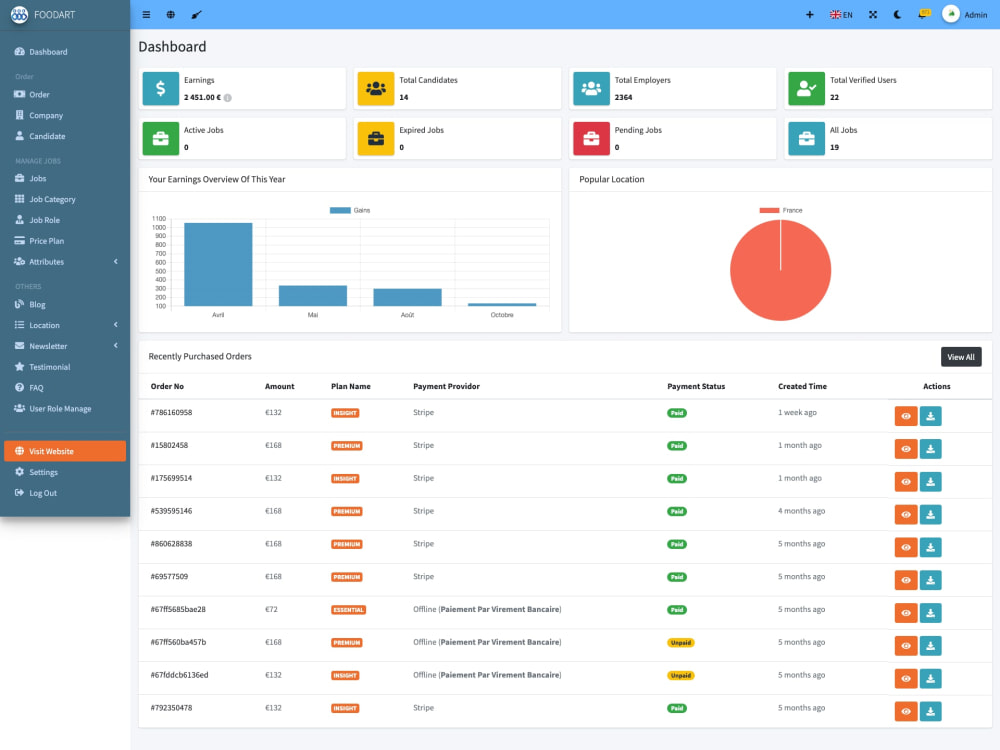The width and height of the screenshot is (1000, 750).
Task: Toggle the France legend in pie chart
Action: [781, 210]
